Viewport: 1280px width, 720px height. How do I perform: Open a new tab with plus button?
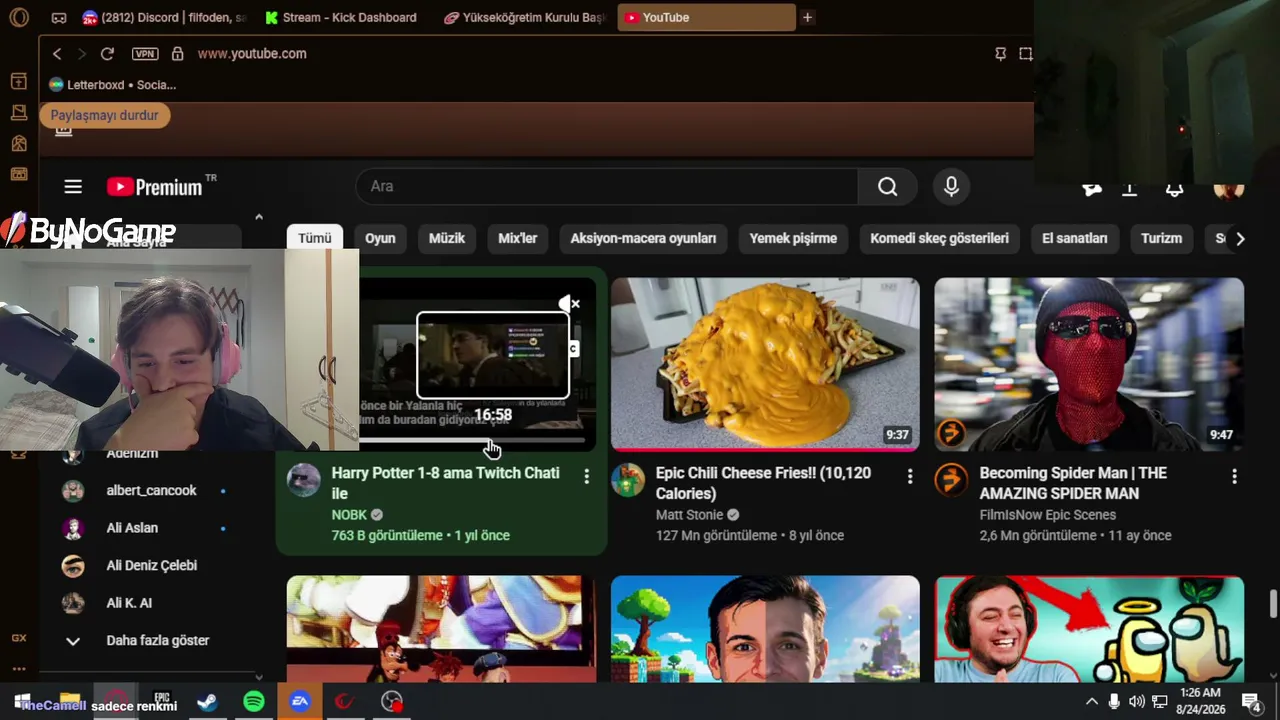[x=807, y=17]
